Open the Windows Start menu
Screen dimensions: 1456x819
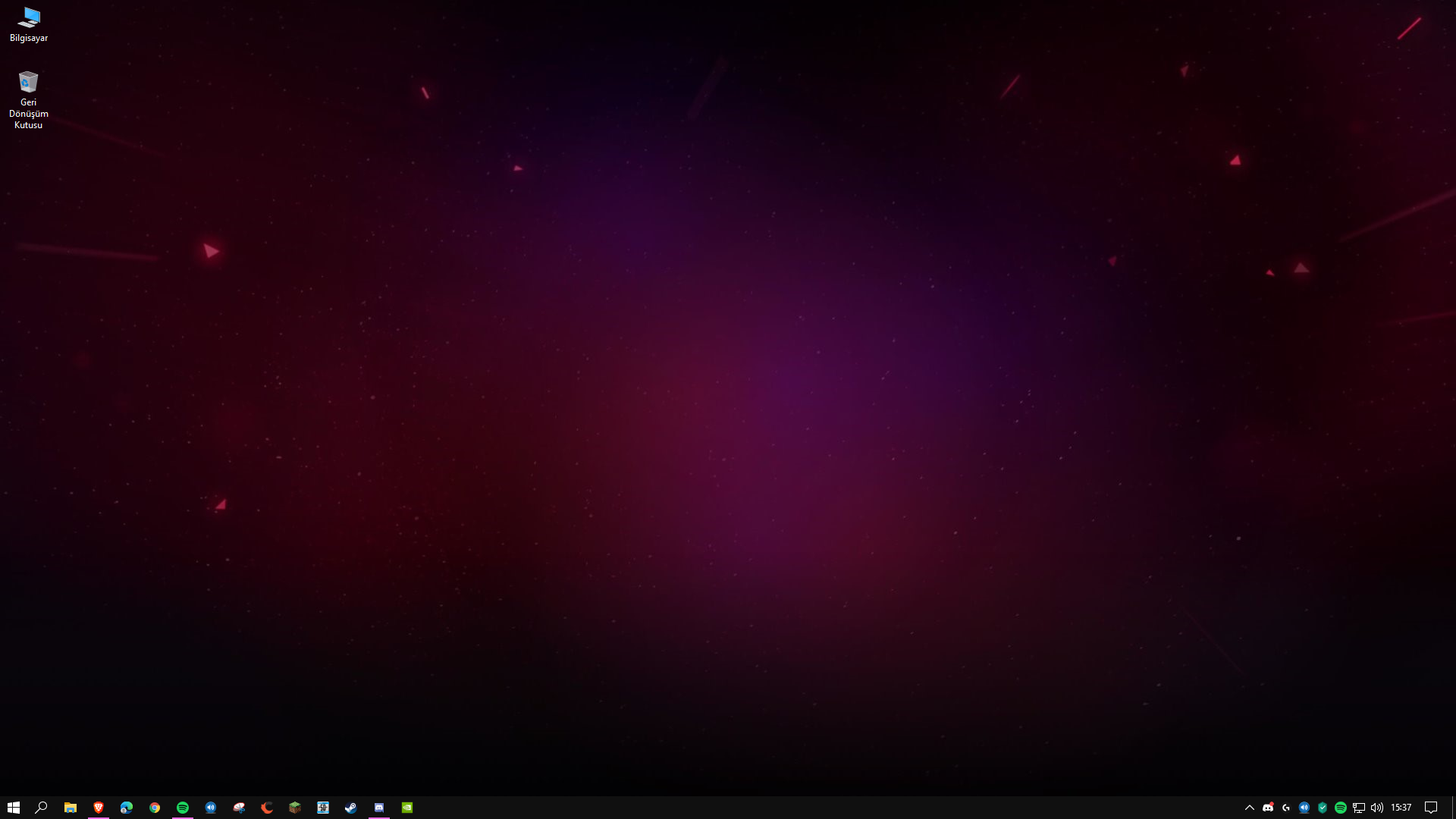coord(14,808)
